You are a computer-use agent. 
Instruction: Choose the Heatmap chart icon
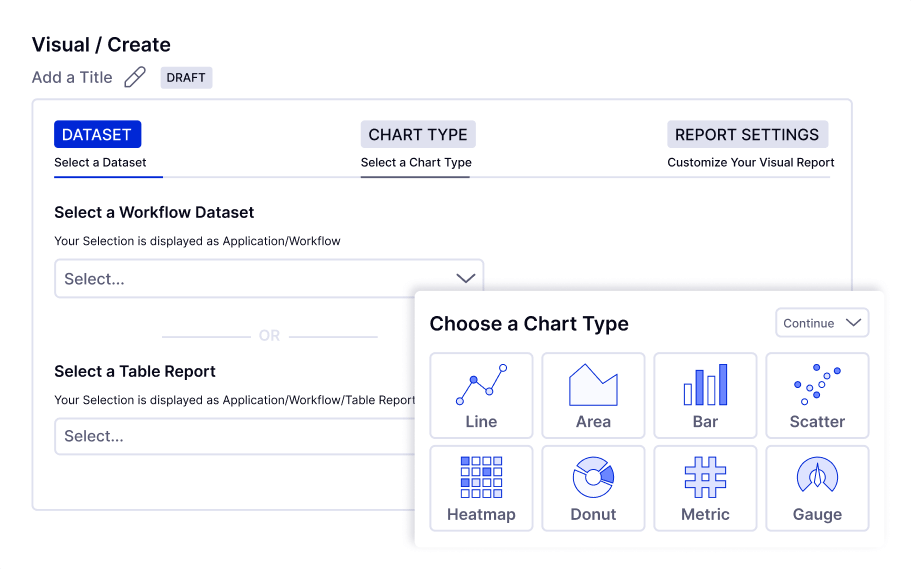click(x=481, y=478)
